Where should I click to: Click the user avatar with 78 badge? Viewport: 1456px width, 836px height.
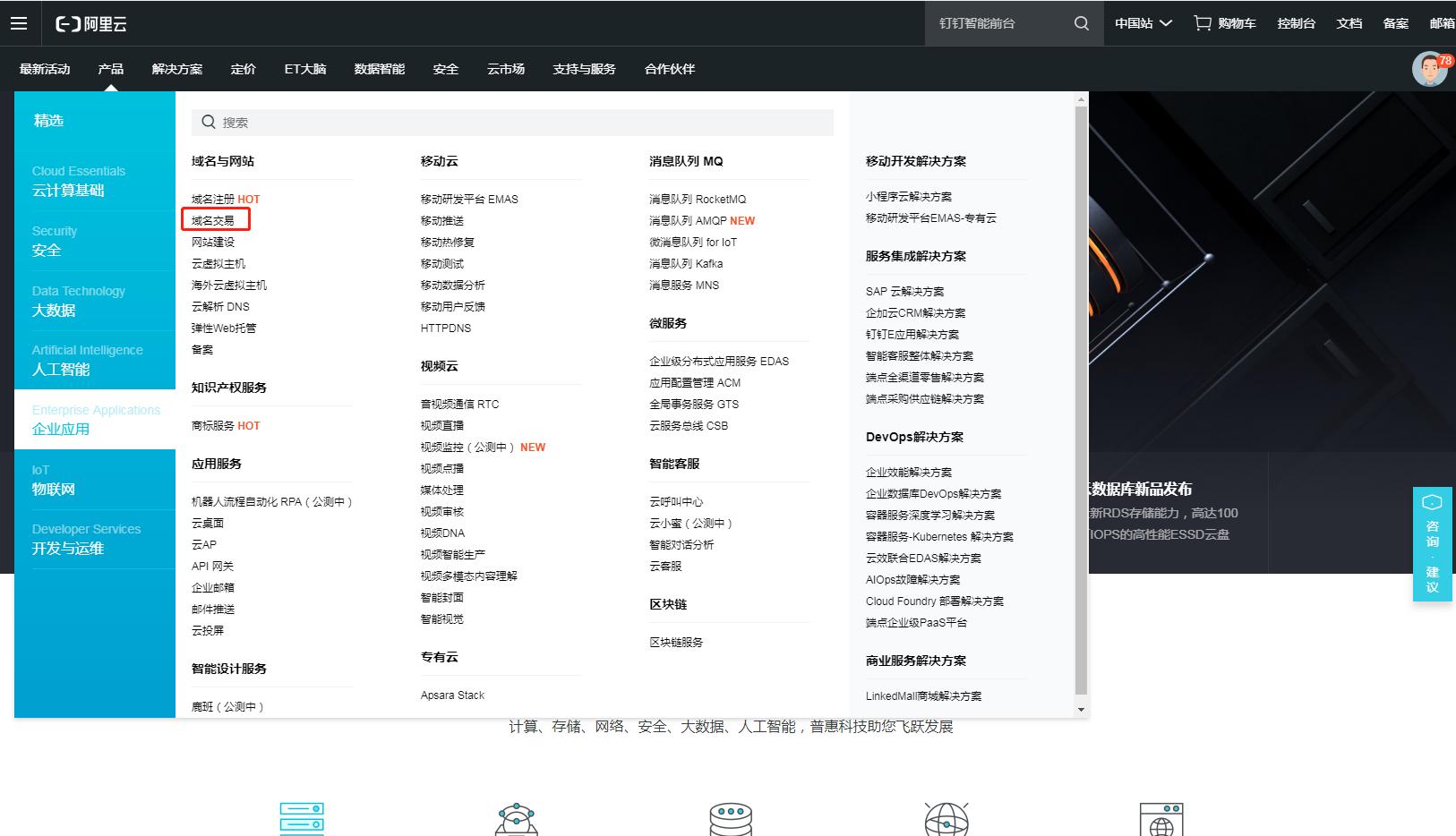(x=1430, y=69)
